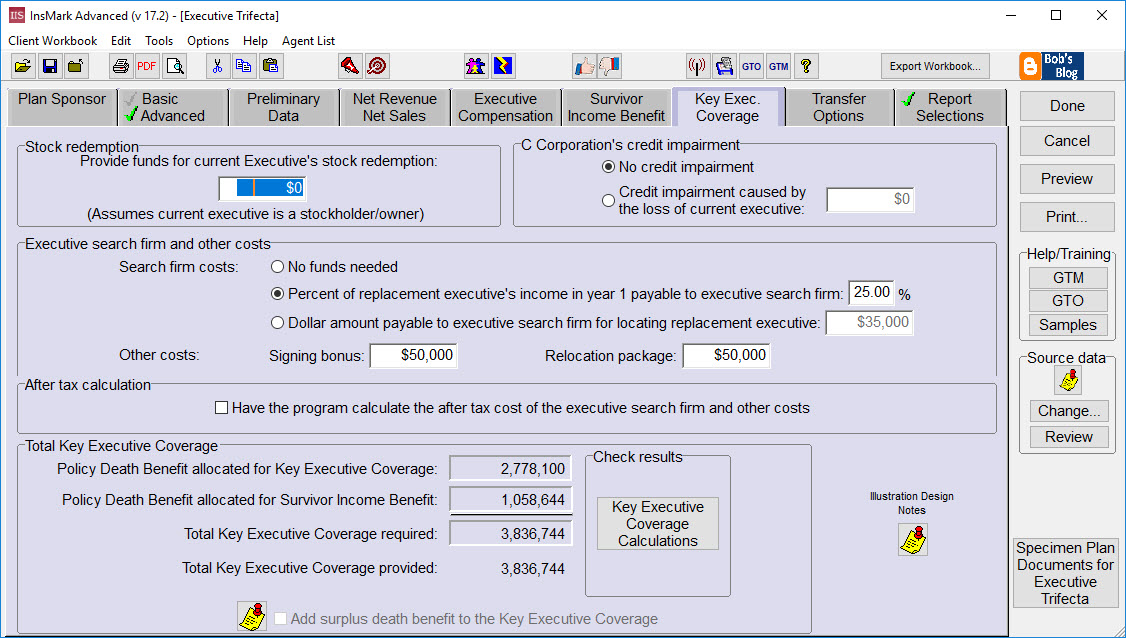This screenshot has height=638, width=1126.
Task: Open the bullseye target icon on the toolbar
Action: (x=377, y=65)
